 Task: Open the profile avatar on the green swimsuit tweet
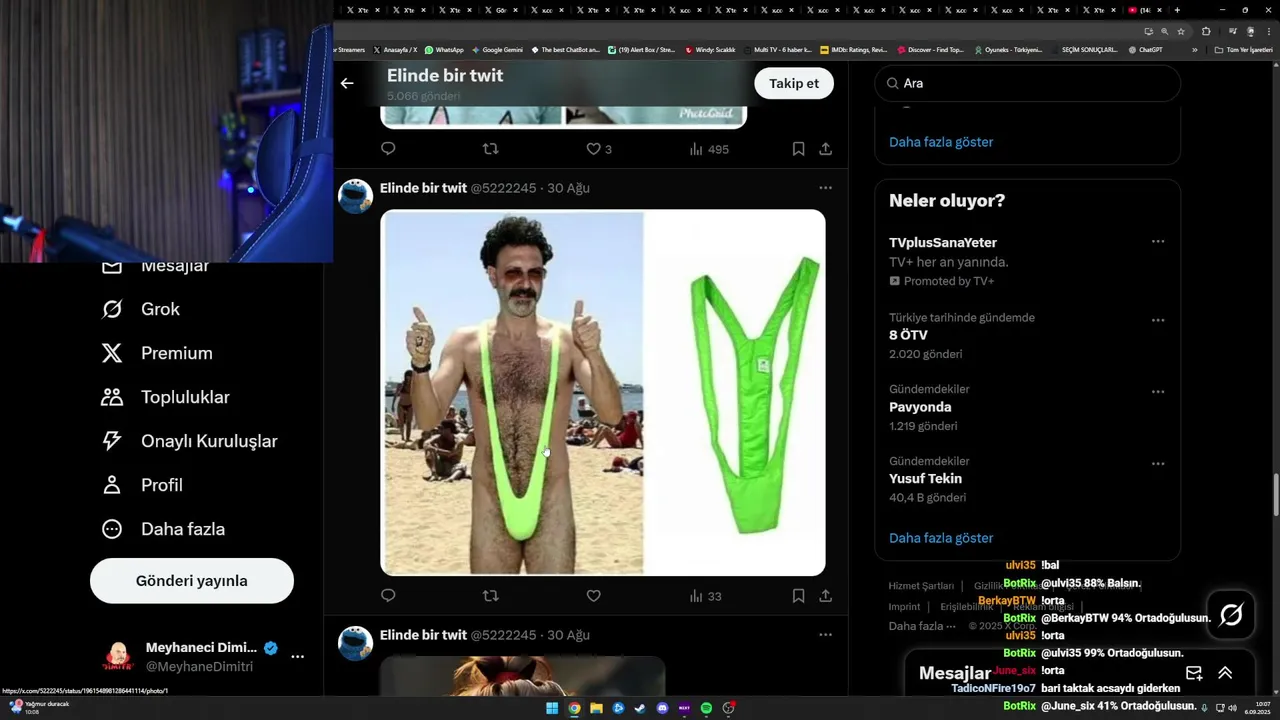(x=356, y=196)
